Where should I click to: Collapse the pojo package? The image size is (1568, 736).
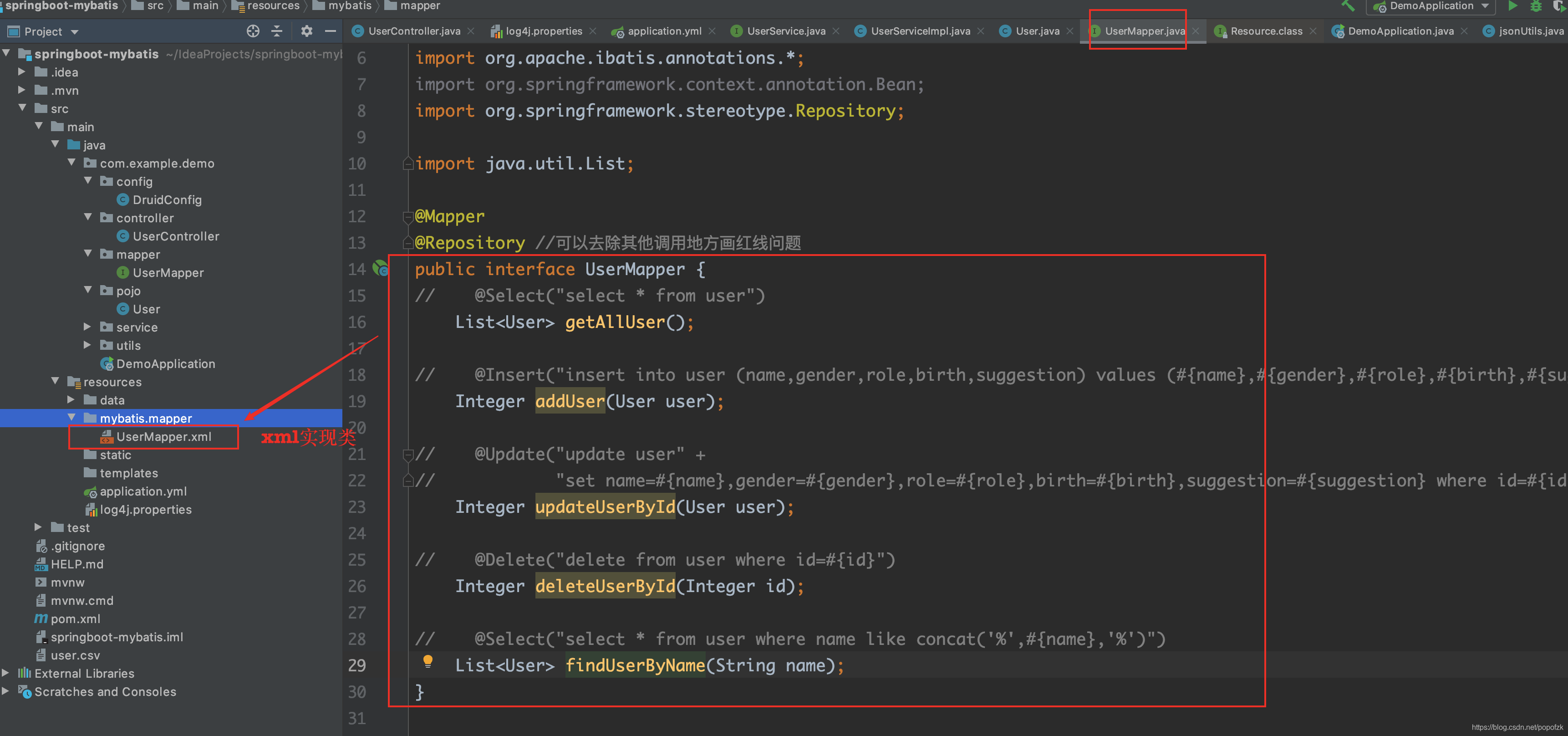(x=88, y=291)
